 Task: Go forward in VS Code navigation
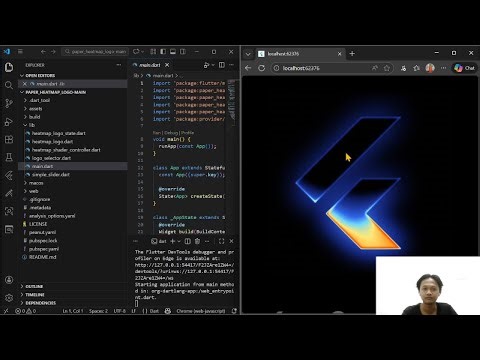point(53,52)
